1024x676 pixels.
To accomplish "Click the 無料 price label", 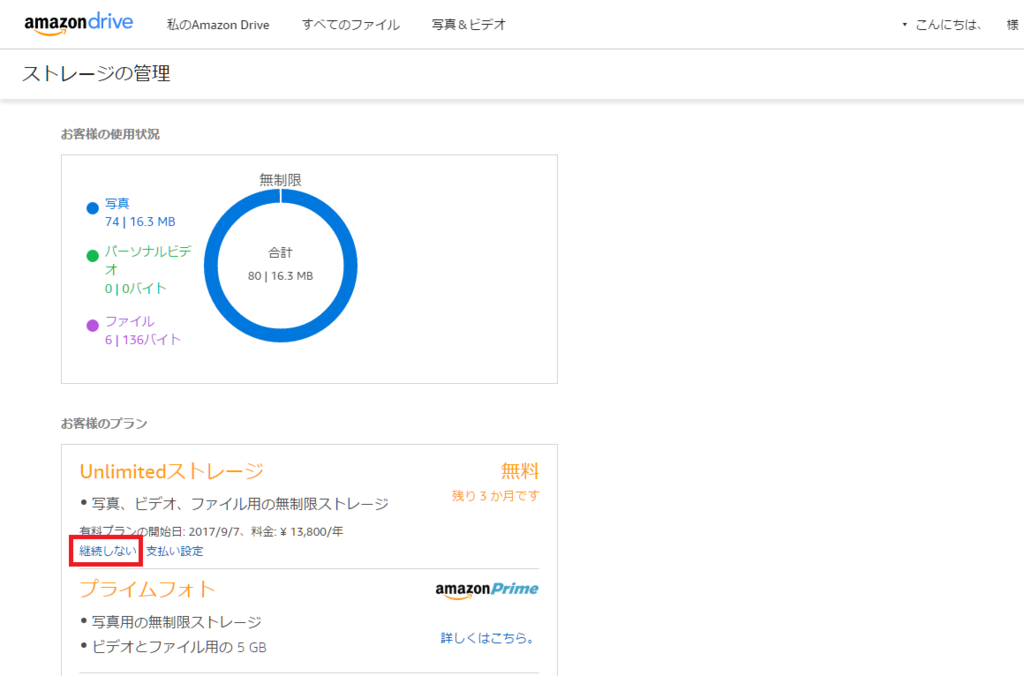I will 520,471.
